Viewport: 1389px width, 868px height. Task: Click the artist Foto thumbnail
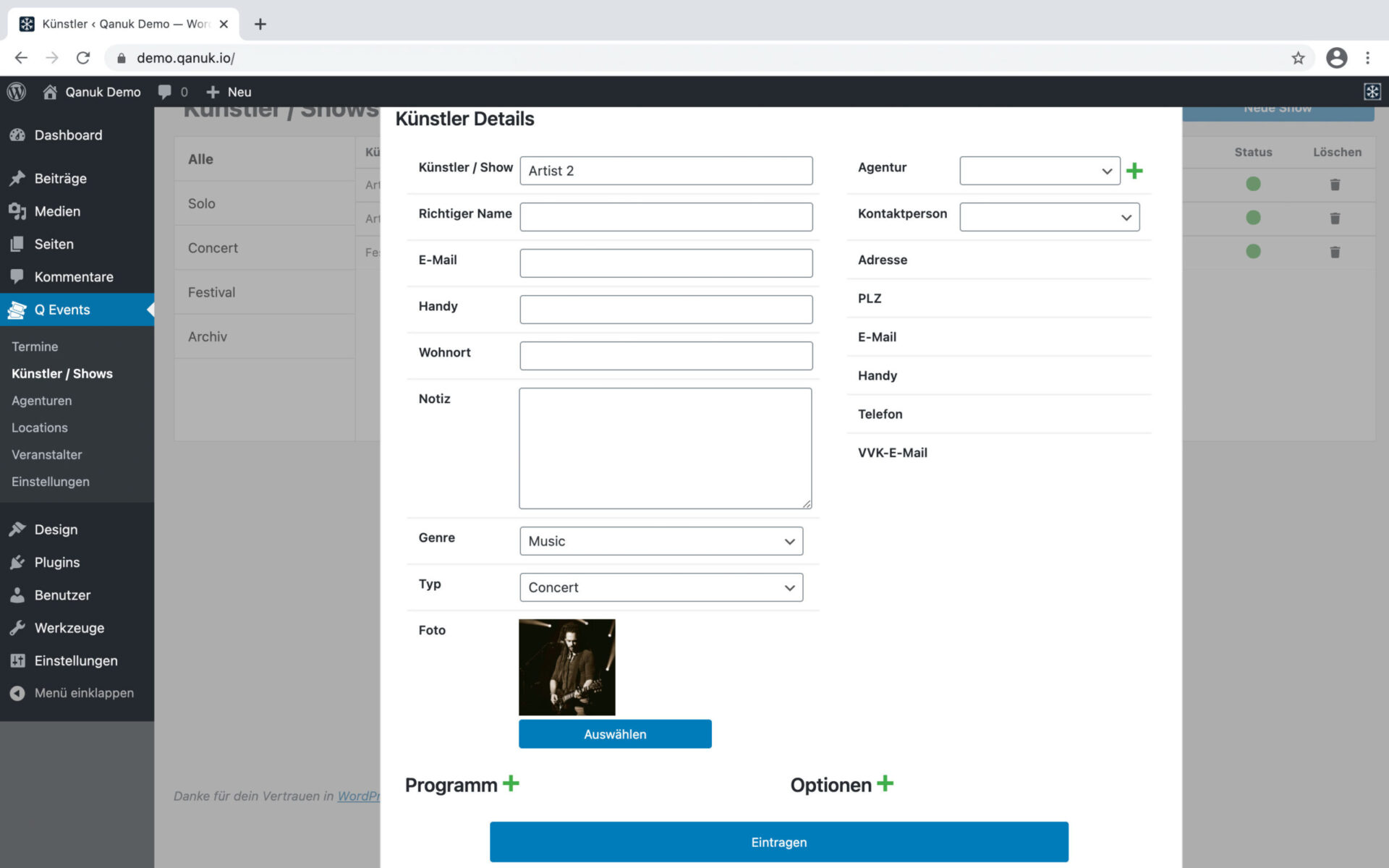coord(567,667)
